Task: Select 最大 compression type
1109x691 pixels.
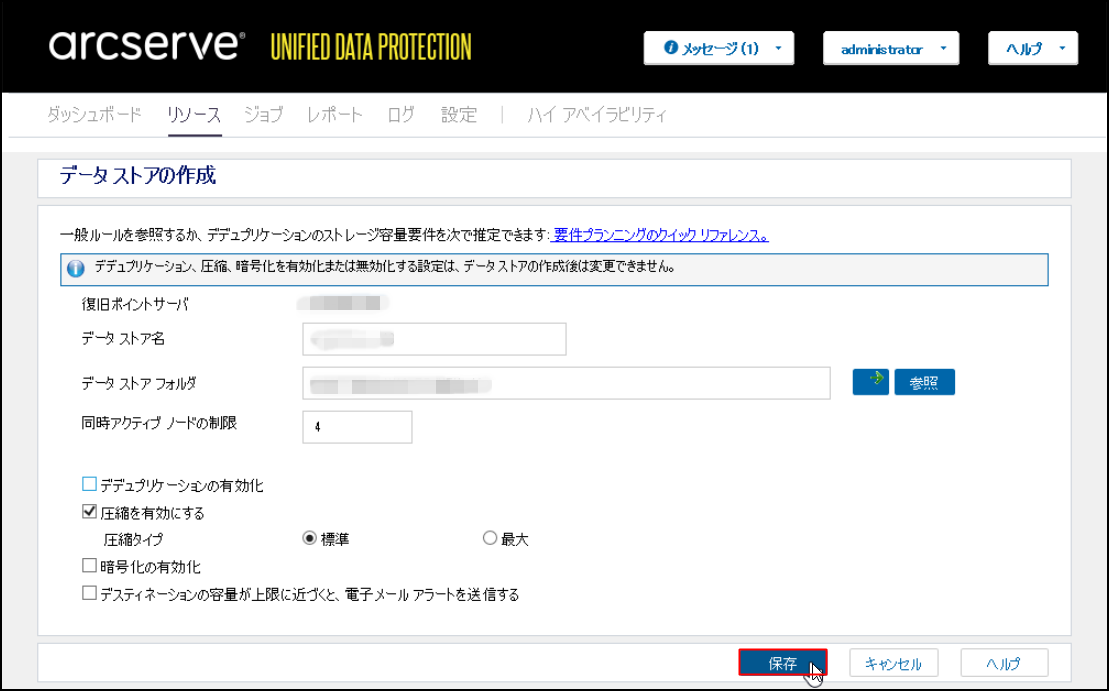Action: pos(490,539)
